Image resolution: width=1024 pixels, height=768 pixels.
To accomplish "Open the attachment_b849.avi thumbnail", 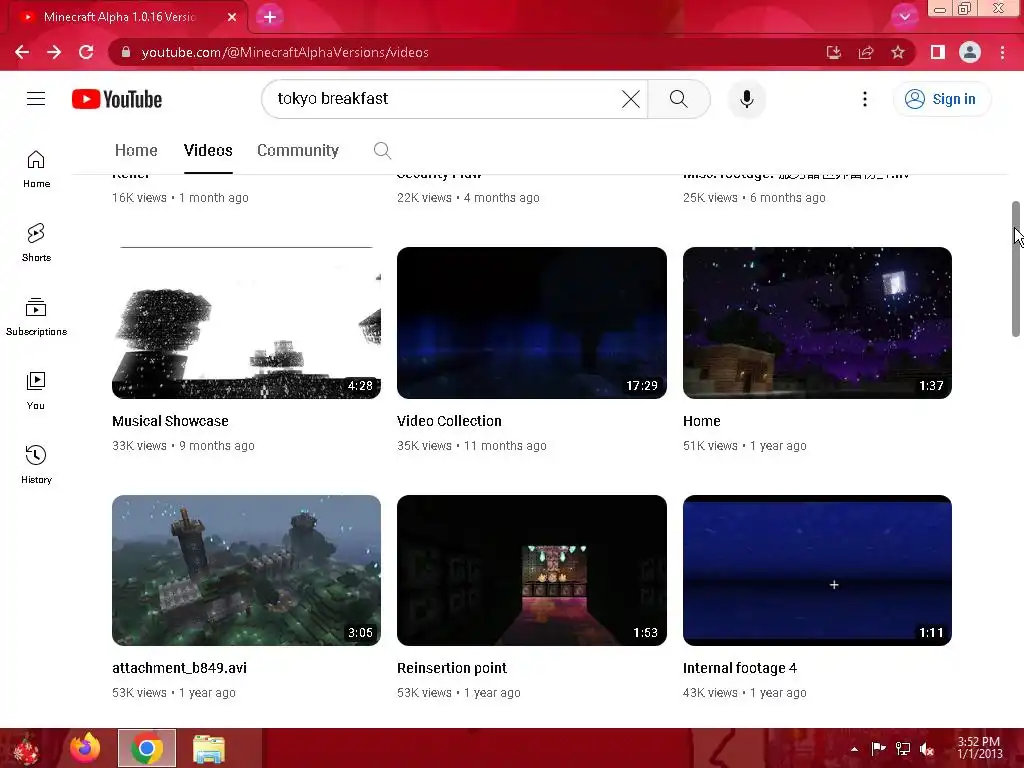I will point(246,570).
